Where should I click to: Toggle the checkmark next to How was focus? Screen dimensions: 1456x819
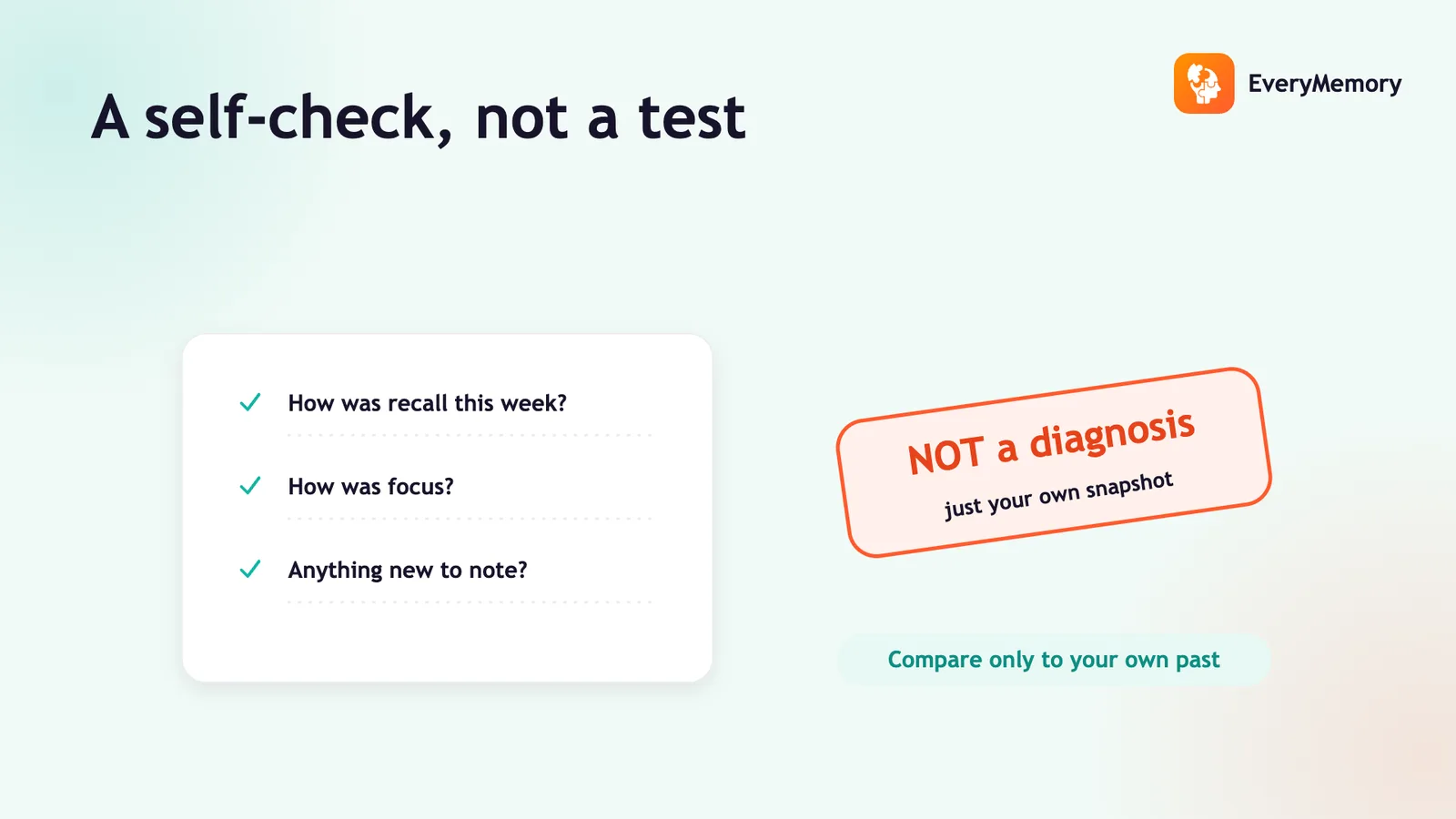250,486
